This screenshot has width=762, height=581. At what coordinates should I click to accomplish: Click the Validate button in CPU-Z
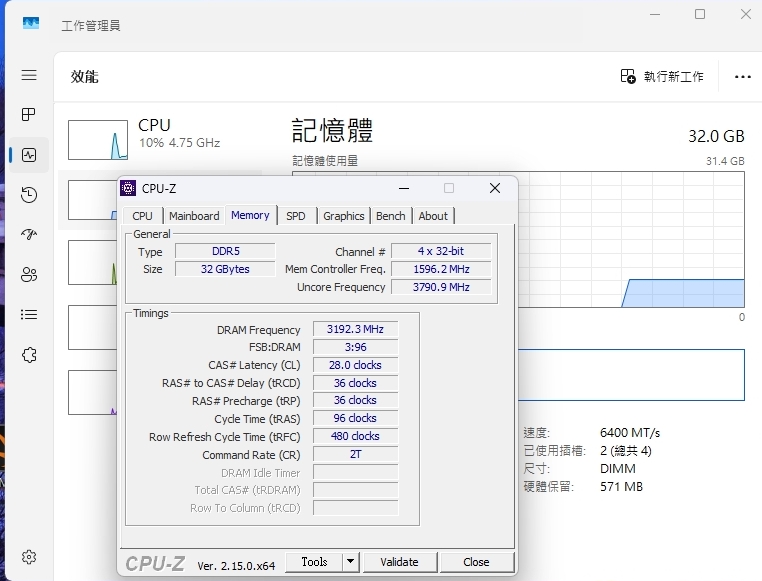click(x=399, y=562)
